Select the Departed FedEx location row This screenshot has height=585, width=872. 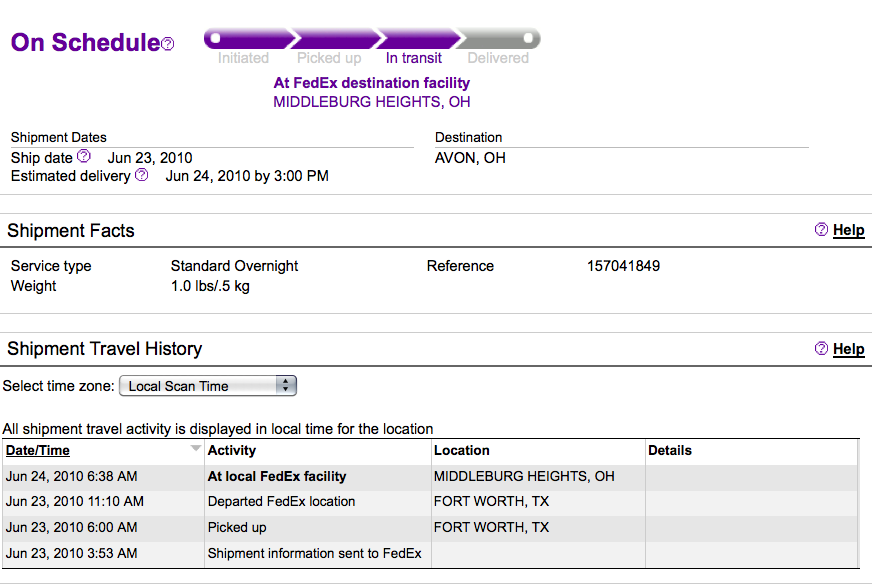[430, 502]
